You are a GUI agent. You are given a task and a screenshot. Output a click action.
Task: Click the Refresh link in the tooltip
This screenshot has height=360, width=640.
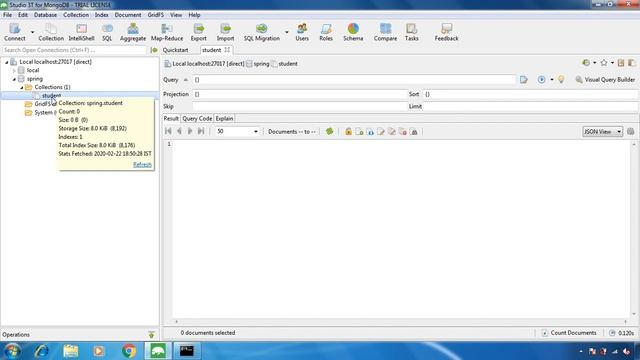pyautogui.click(x=142, y=164)
